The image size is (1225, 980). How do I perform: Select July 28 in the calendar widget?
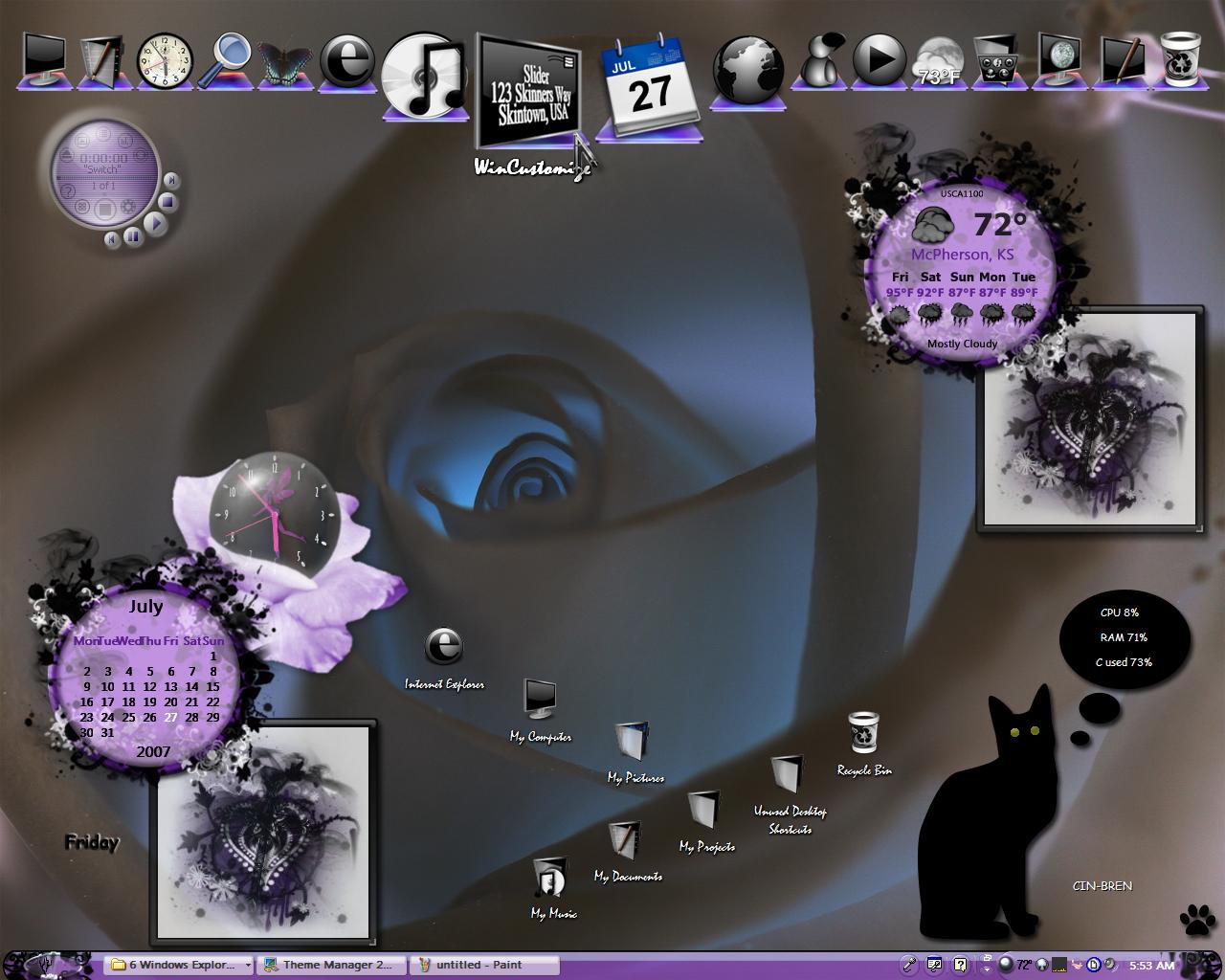pyautogui.click(x=192, y=717)
